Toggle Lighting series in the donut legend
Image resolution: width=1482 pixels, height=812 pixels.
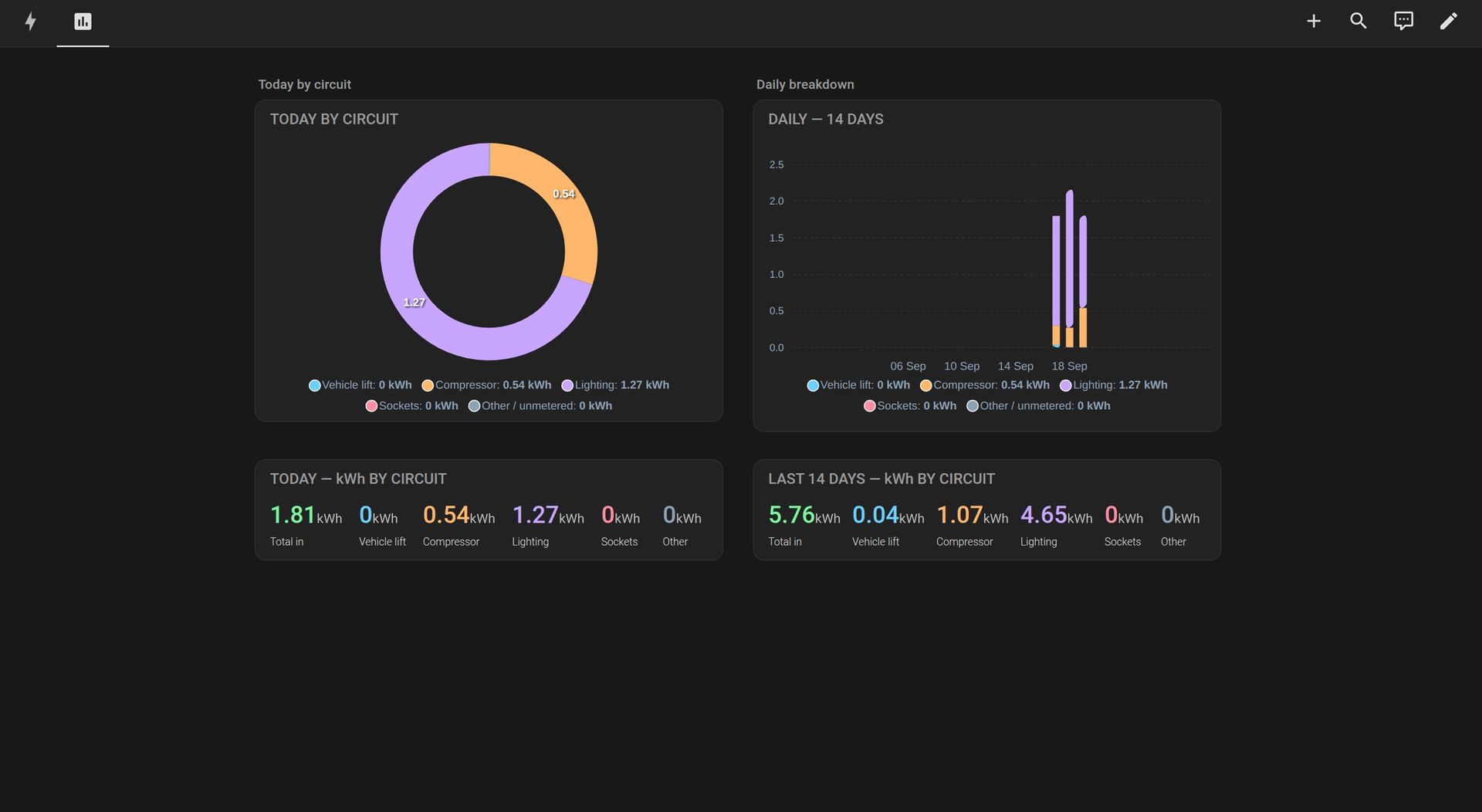point(615,385)
